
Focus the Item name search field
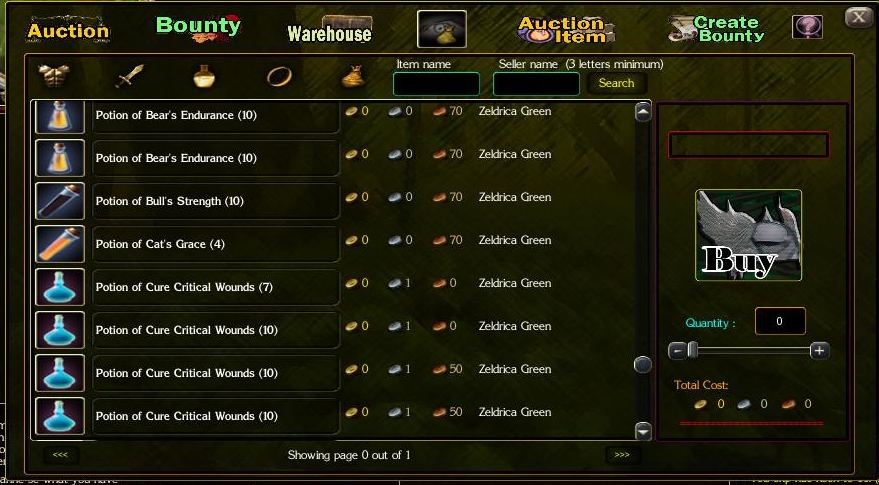click(x=436, y=84)
